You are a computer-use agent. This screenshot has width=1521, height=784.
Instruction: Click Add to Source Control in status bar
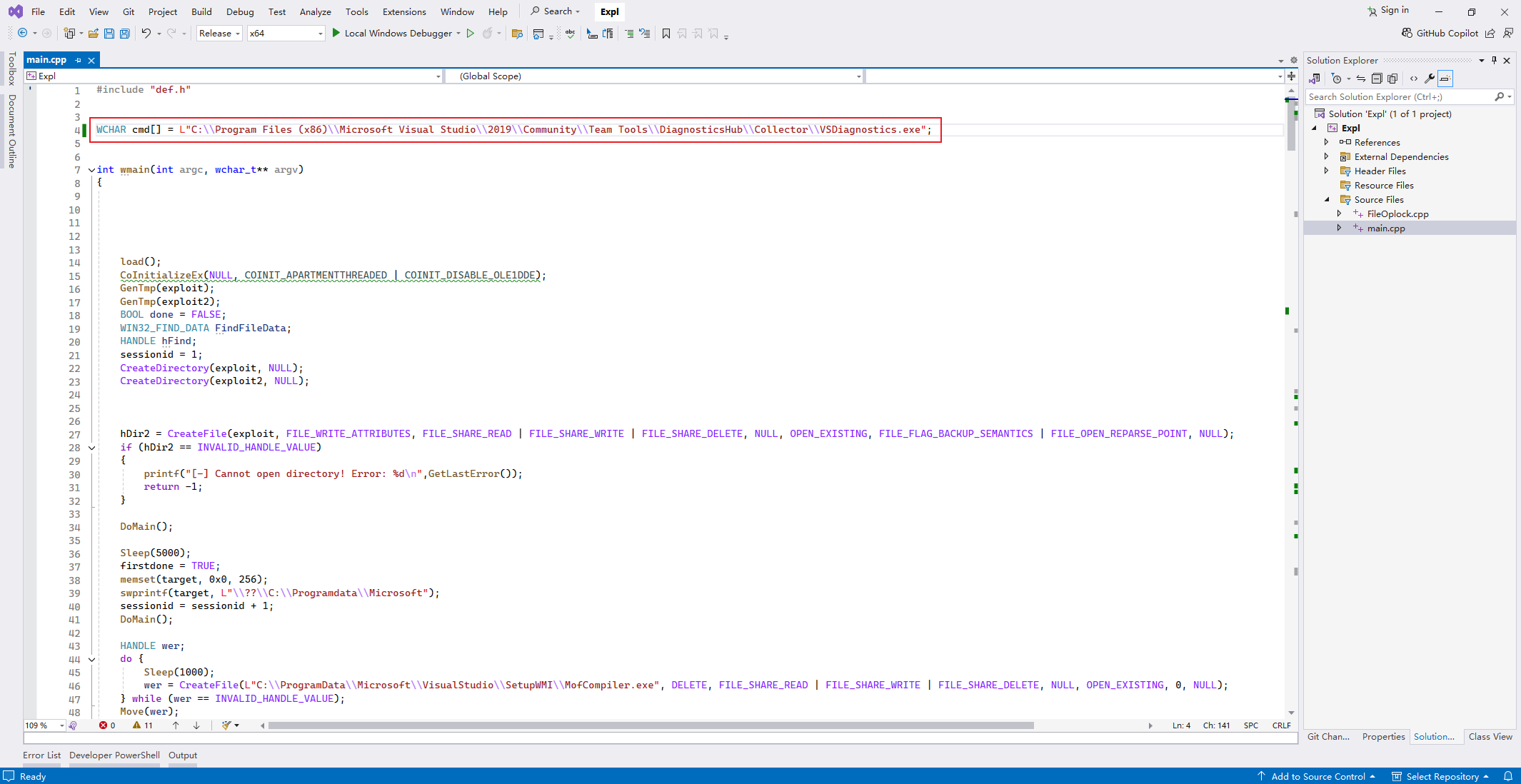1317,776
